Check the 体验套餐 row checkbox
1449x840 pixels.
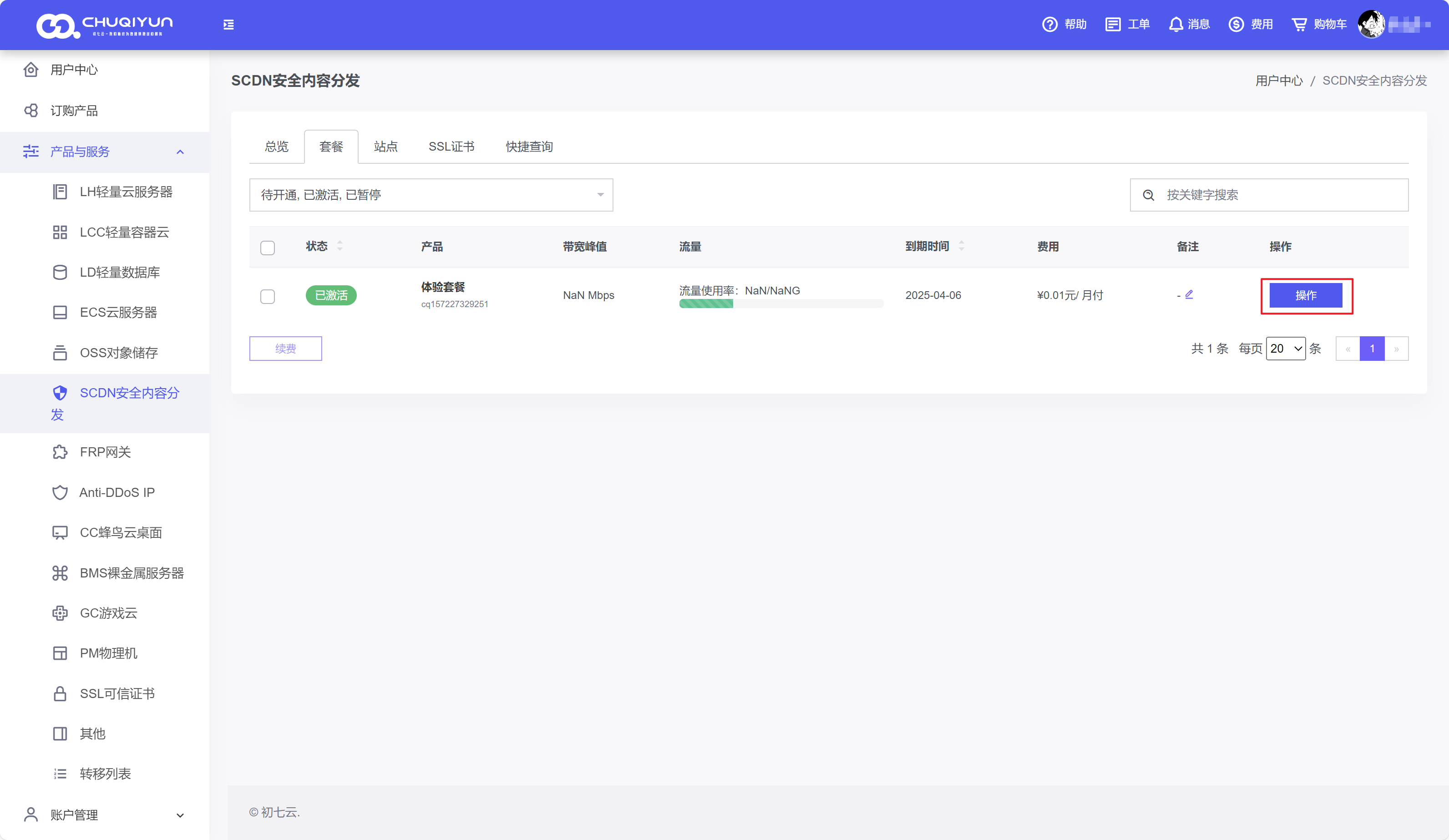point(268,296)
